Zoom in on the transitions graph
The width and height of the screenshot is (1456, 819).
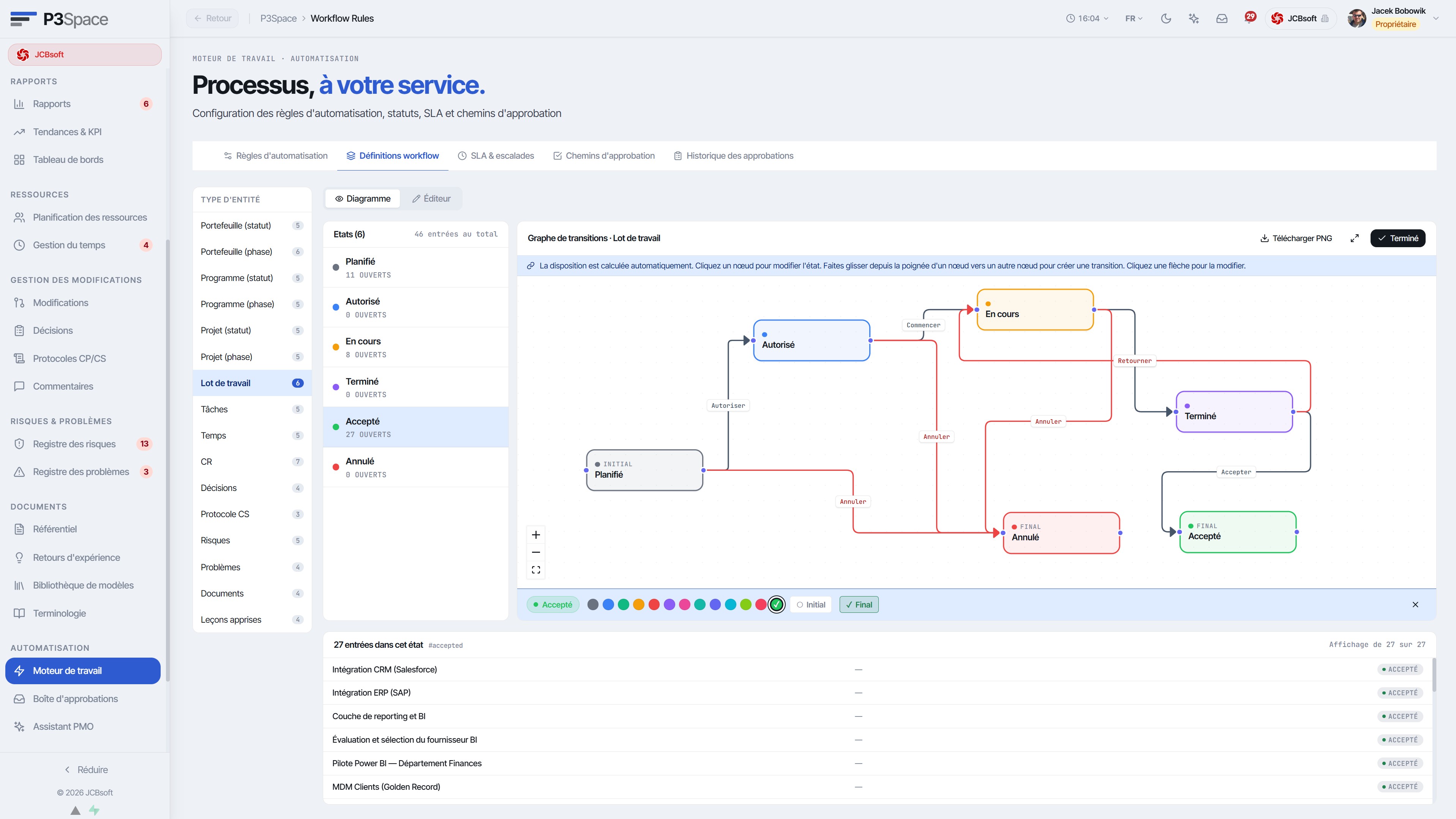point(536,535)
